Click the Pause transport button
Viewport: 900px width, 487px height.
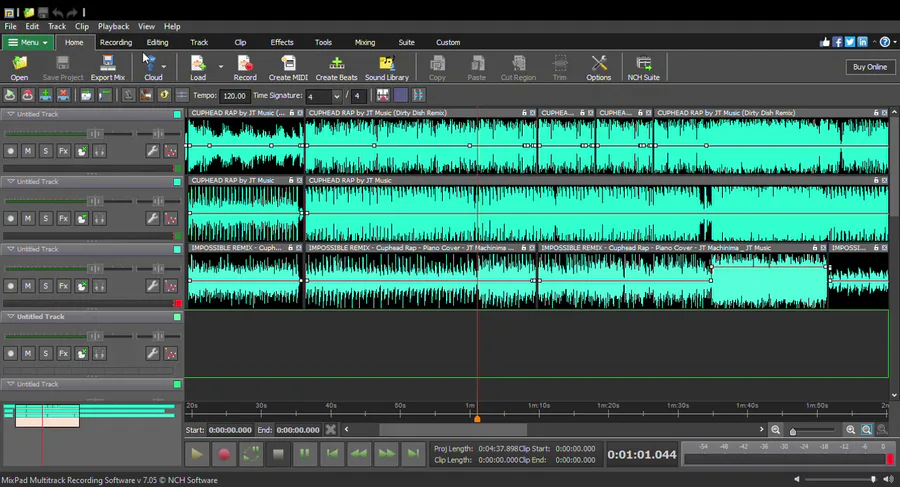(305, 454)
